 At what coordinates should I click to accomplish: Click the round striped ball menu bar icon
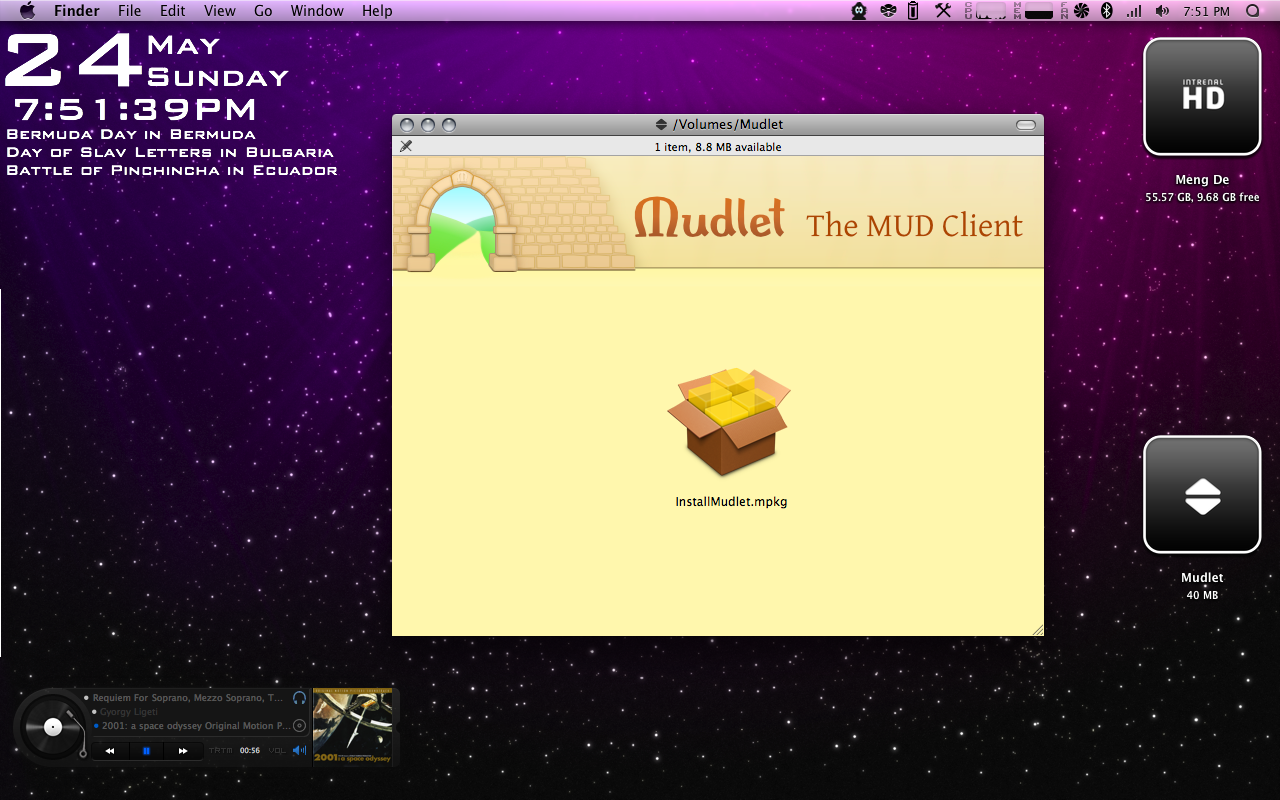tap(887, 11)
